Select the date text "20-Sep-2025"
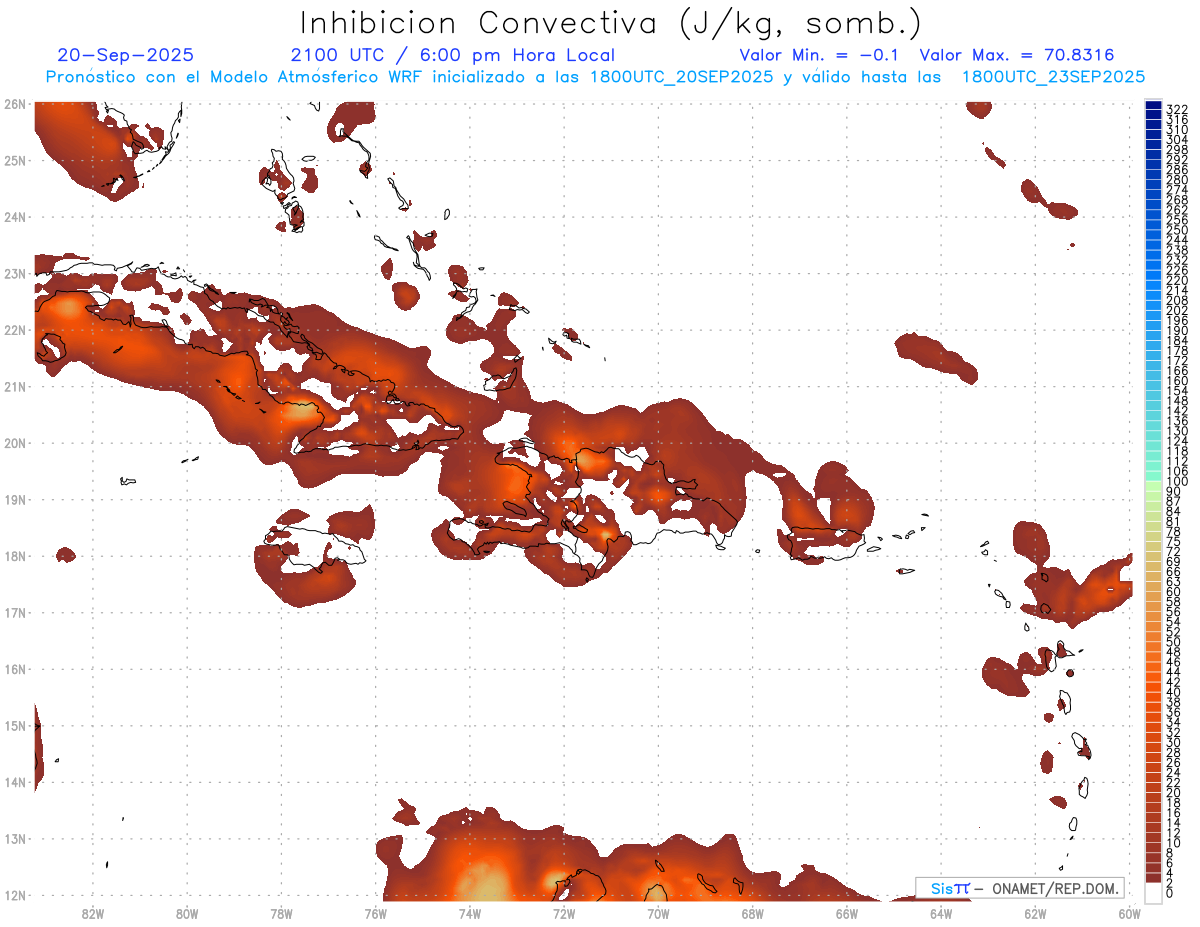This screenshot has width=1200, height=927. [x=126, y=55]
